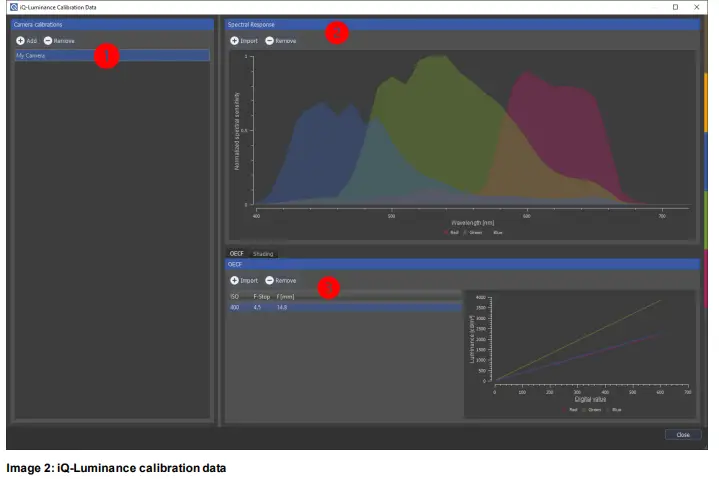Open the OECF tab

[x=236, y=254]
